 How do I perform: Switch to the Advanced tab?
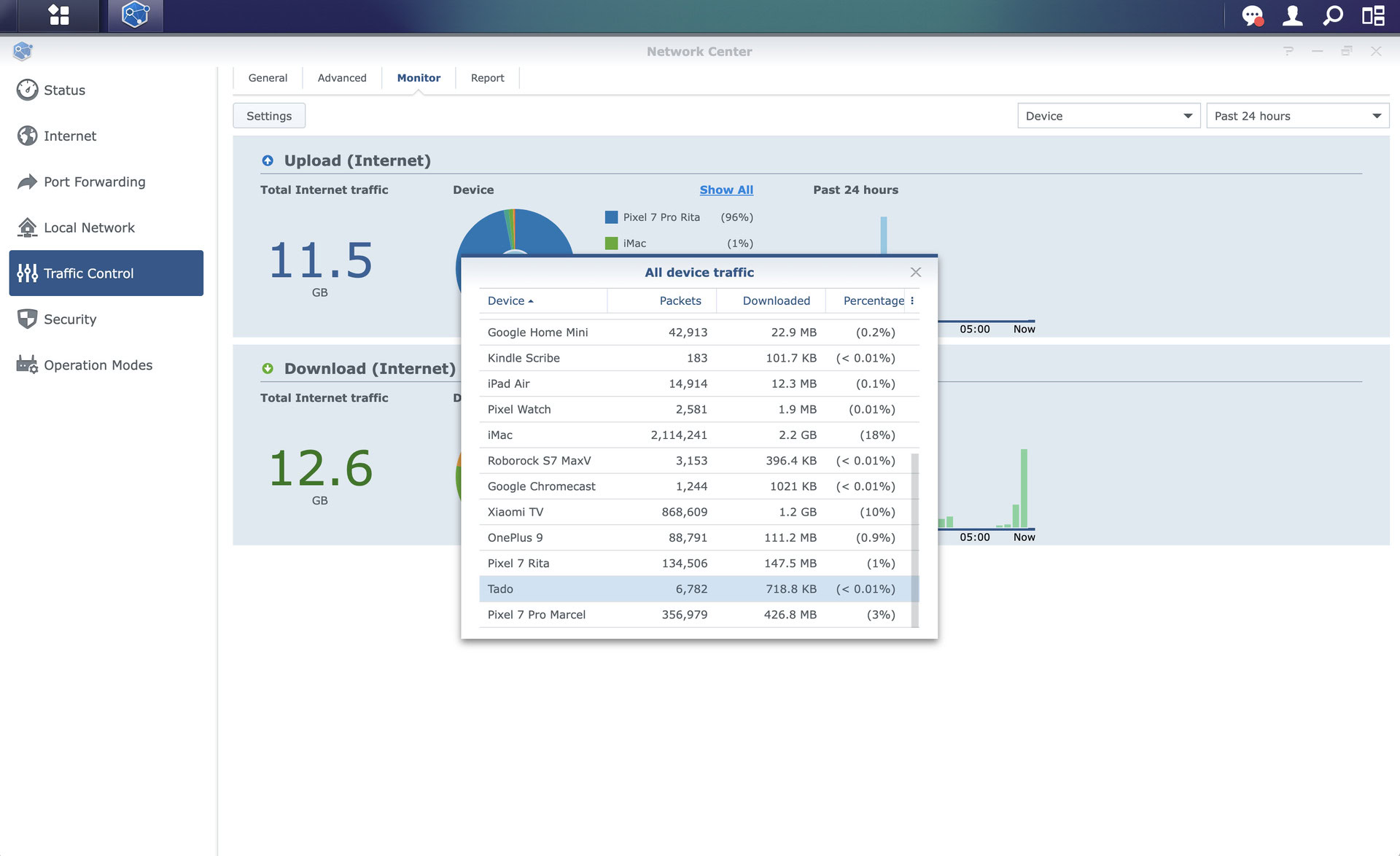coord(342,78)
